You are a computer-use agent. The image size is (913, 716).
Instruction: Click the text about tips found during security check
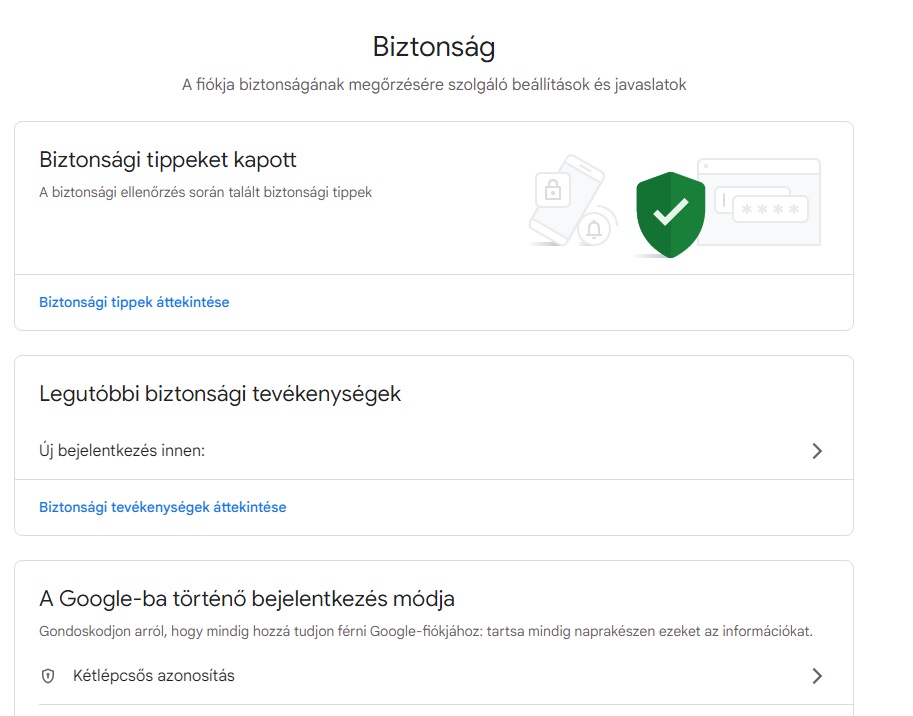[205, 192]
